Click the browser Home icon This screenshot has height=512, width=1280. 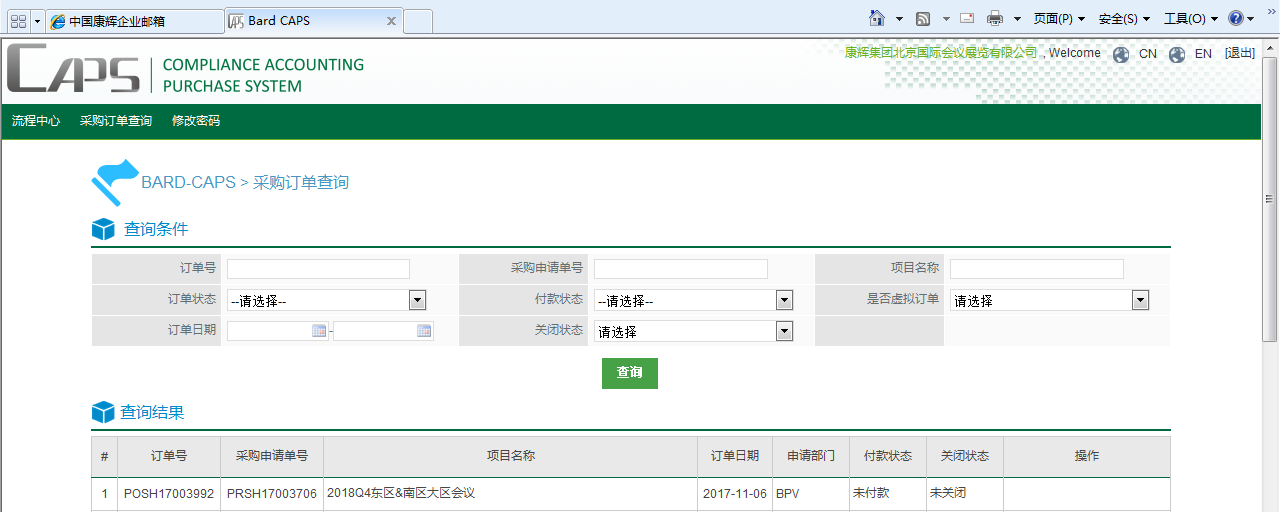877,18
